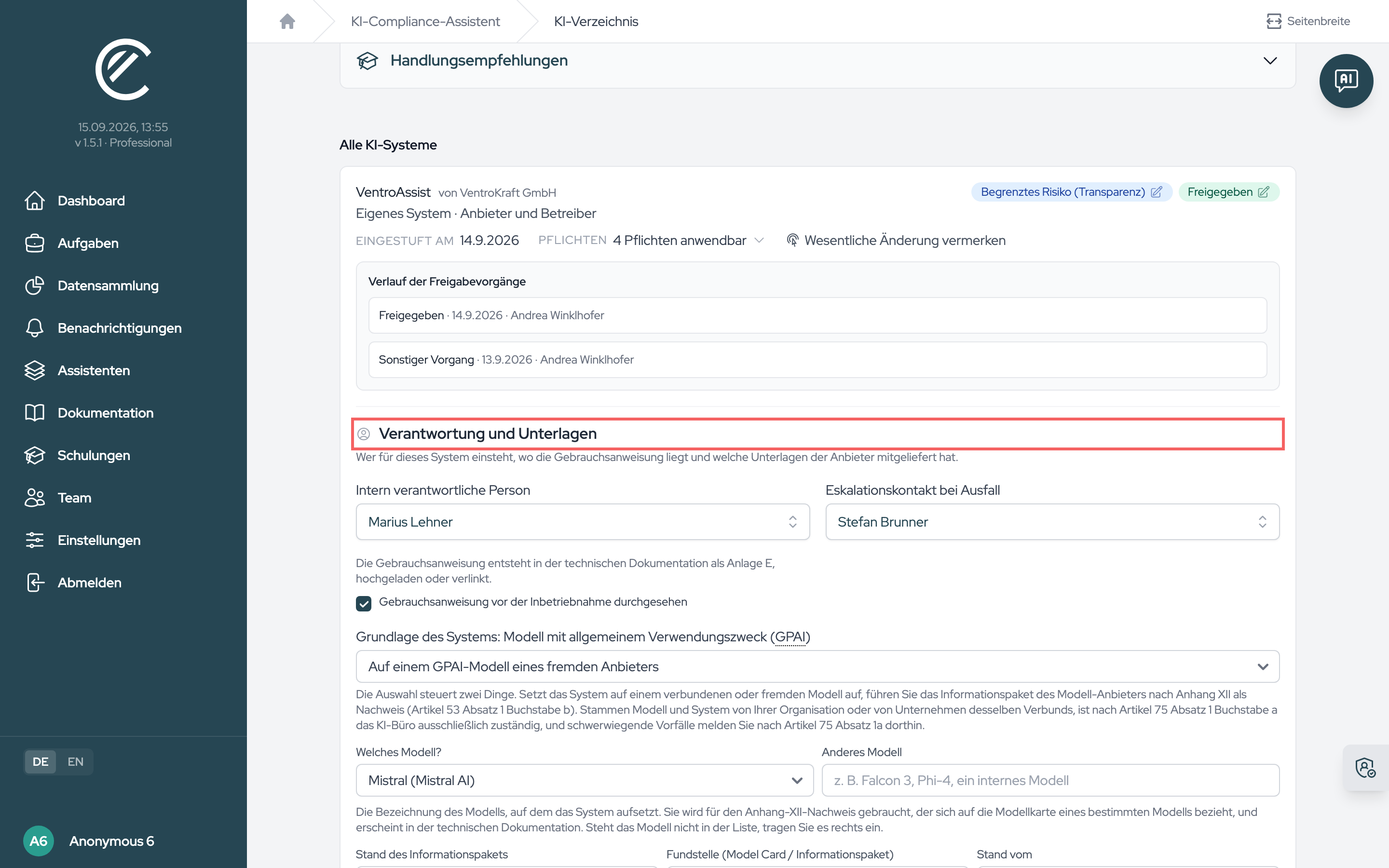Switch language to EN

tap(75, 762)
